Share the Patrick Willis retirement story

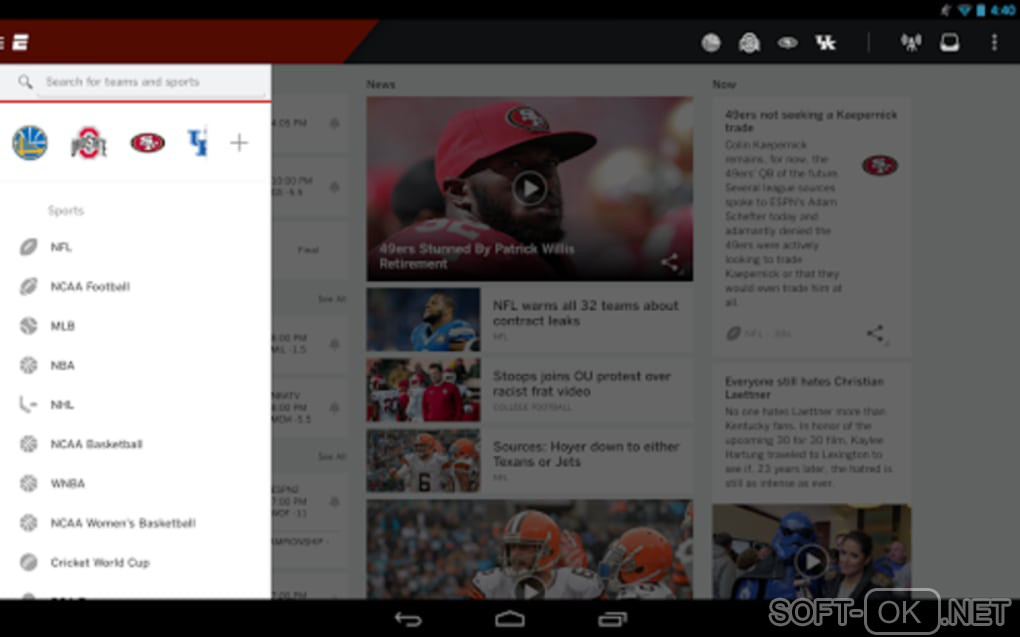point(670,263)
